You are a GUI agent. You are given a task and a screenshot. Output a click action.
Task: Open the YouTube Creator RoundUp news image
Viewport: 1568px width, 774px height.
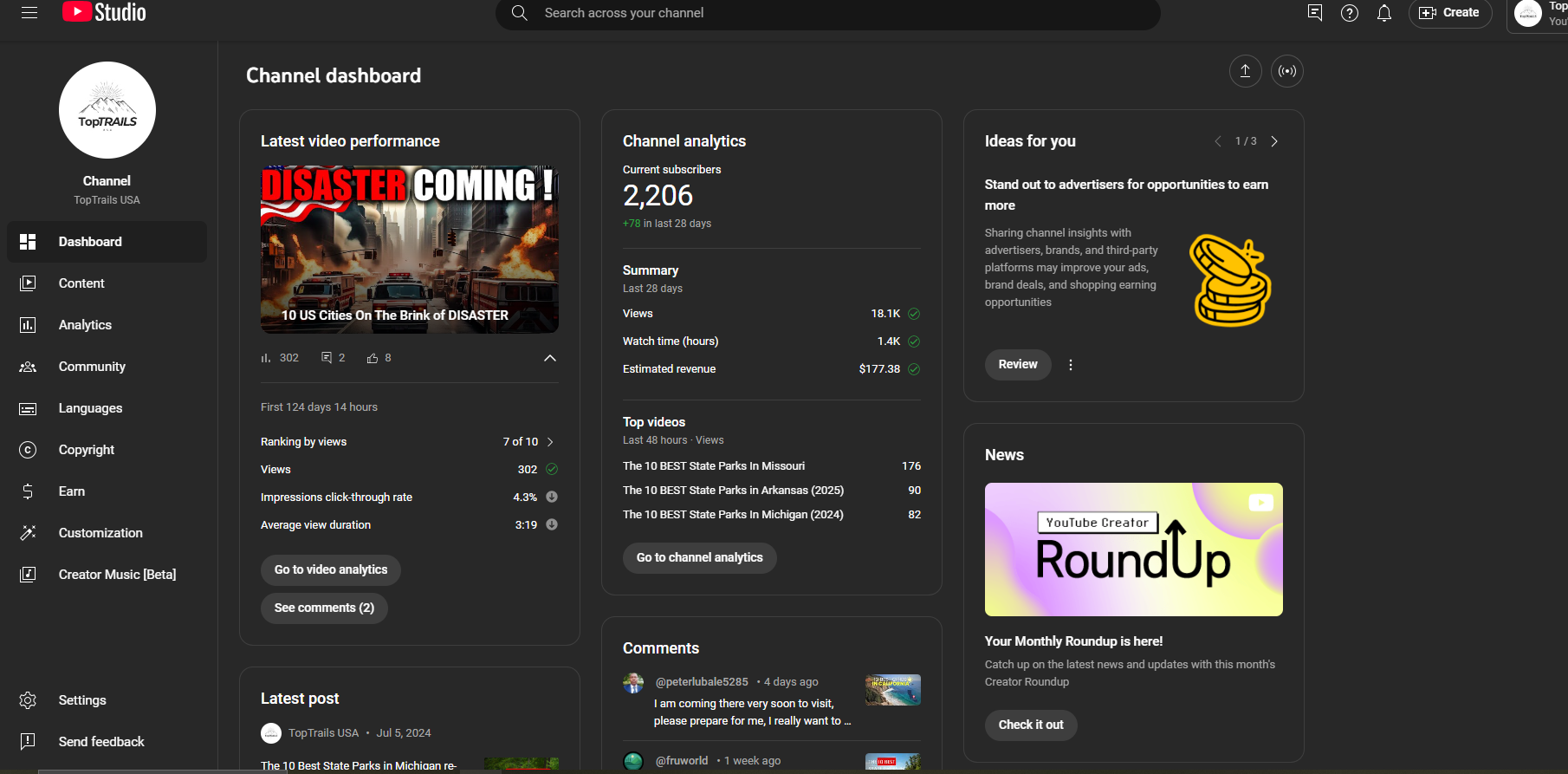point(1134,550)
